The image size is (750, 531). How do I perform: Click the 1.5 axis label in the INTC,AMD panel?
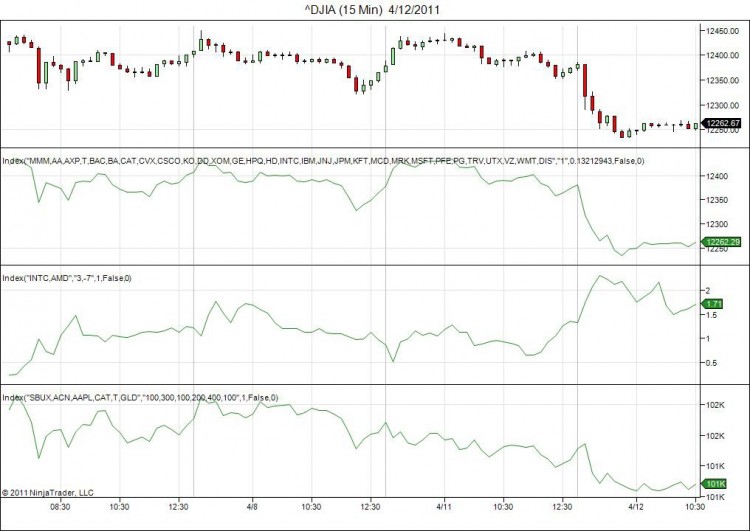pyautogui.click(x=711, y=315)
